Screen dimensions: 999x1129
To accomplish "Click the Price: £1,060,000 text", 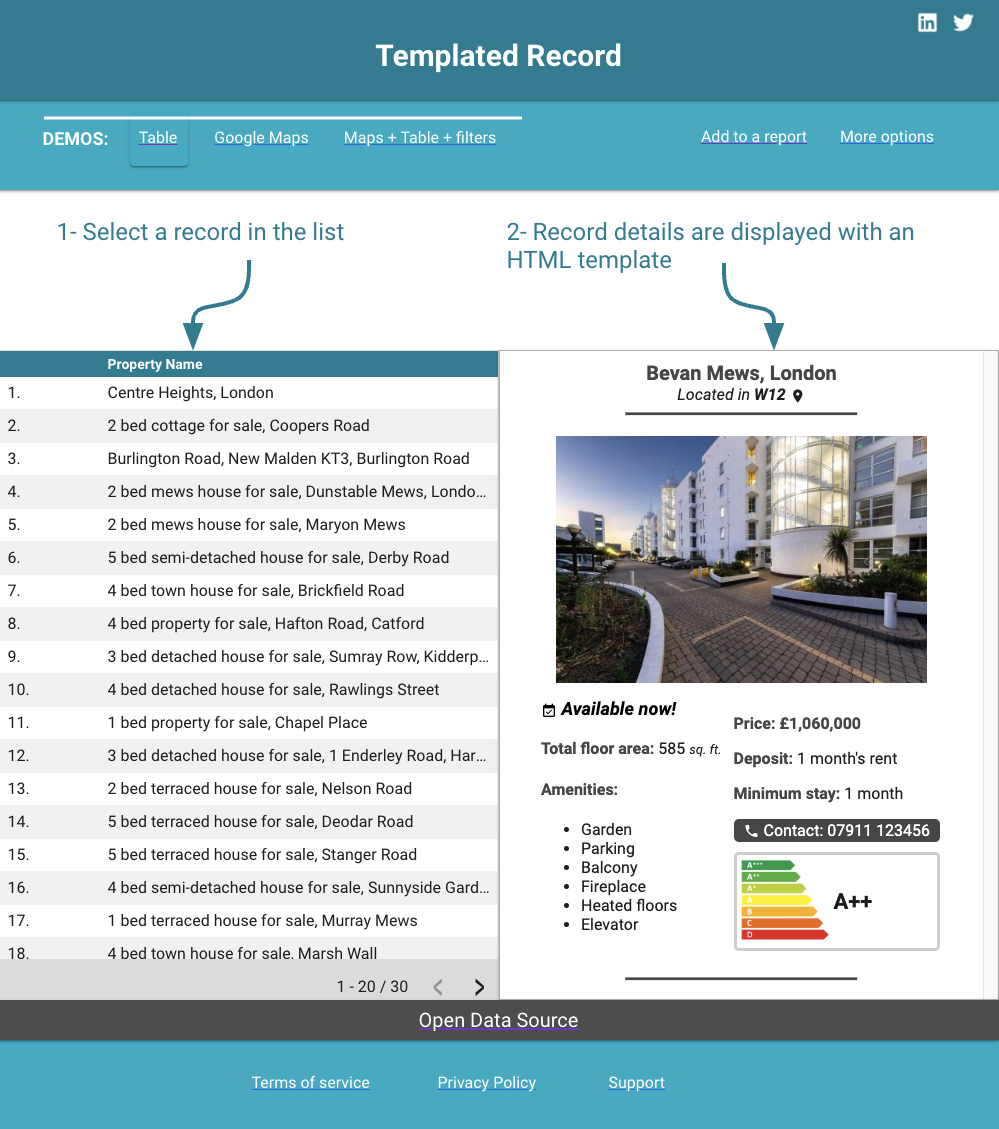I will pos(797,724).
